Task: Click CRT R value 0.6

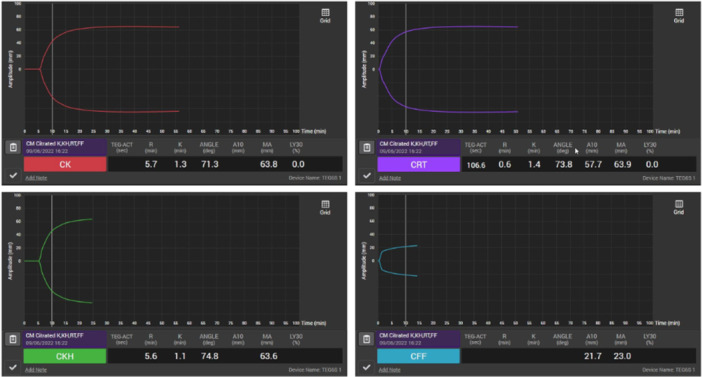Action: click(x=505, y=164)
